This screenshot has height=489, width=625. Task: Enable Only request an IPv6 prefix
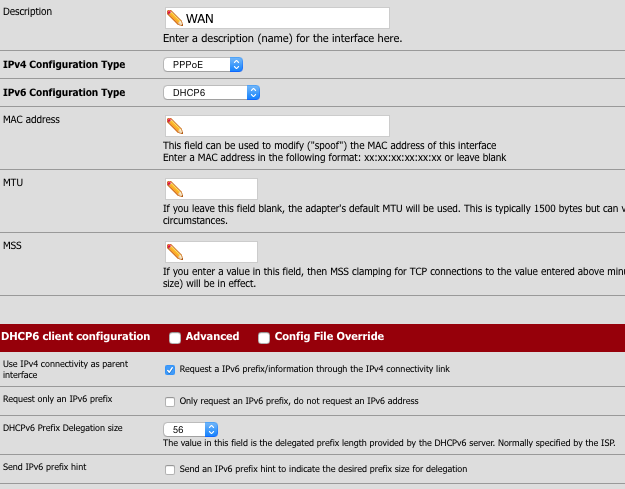coord(170,401)
